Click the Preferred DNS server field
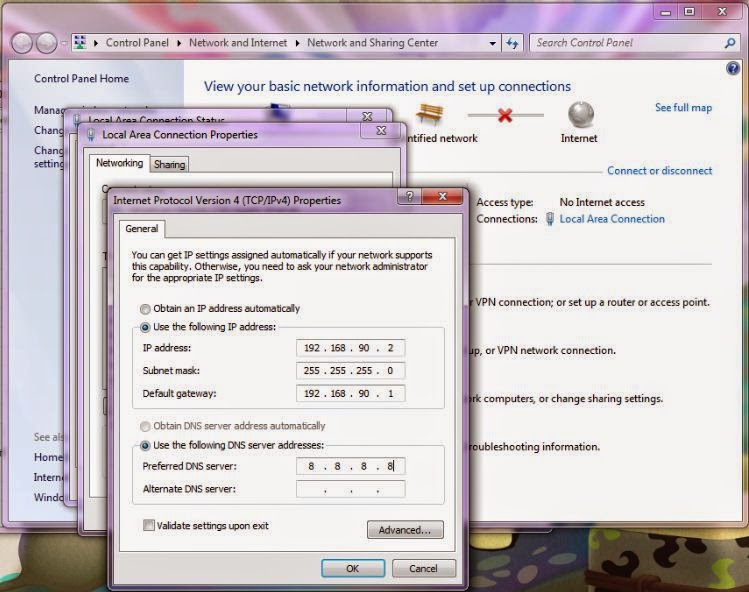 click(x=351, y=466)
